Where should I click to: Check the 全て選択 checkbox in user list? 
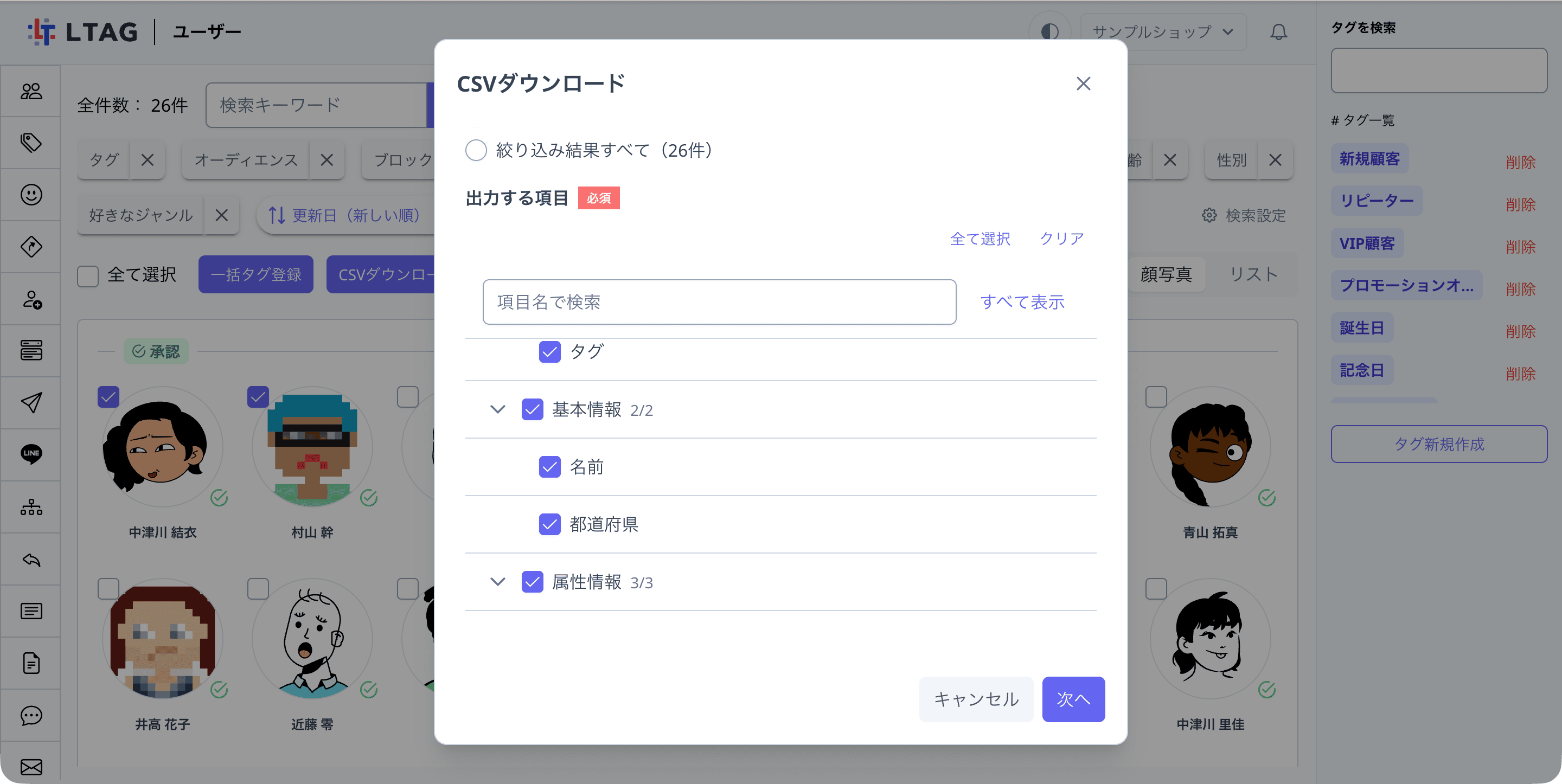88,276
